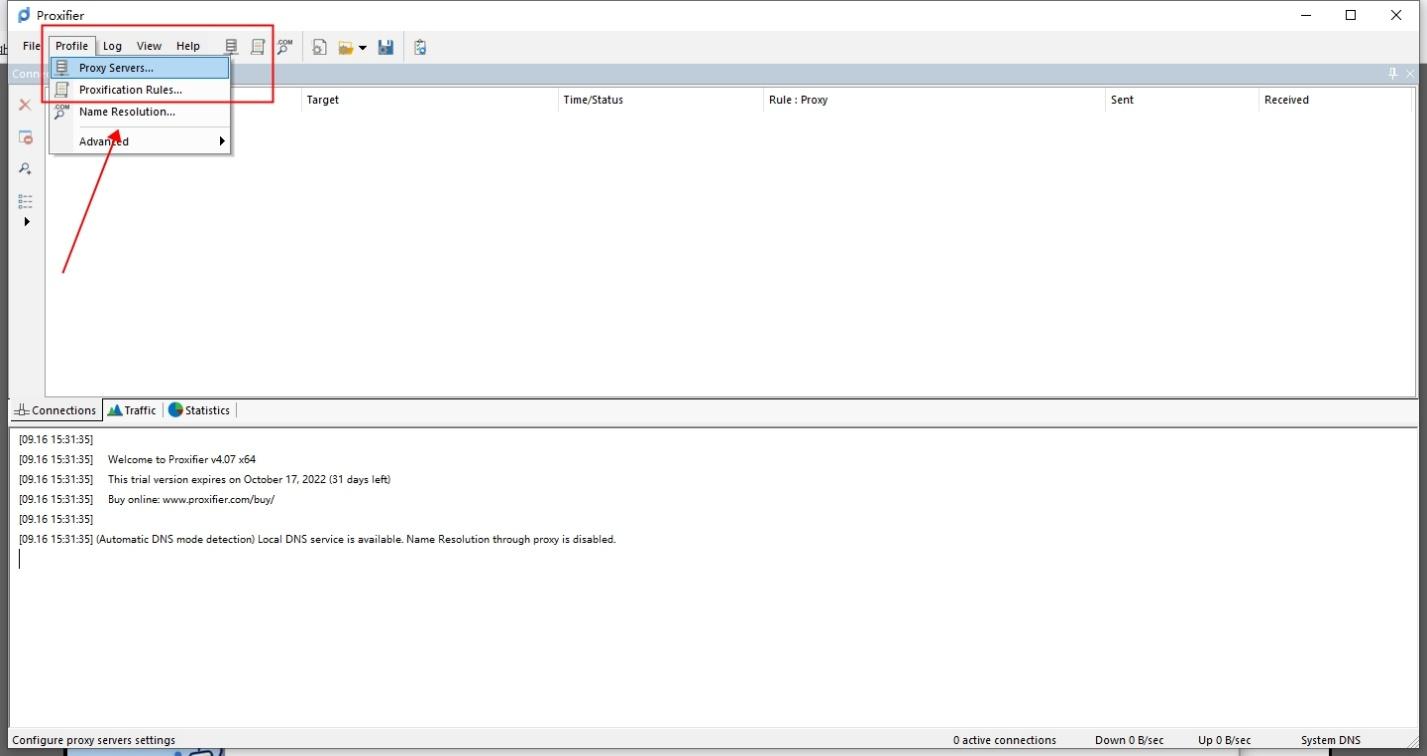The width and height of the screenshot is (1427, 756).
Task: Save the profile using the floppy disk icon
Action: tap(386, 46)
